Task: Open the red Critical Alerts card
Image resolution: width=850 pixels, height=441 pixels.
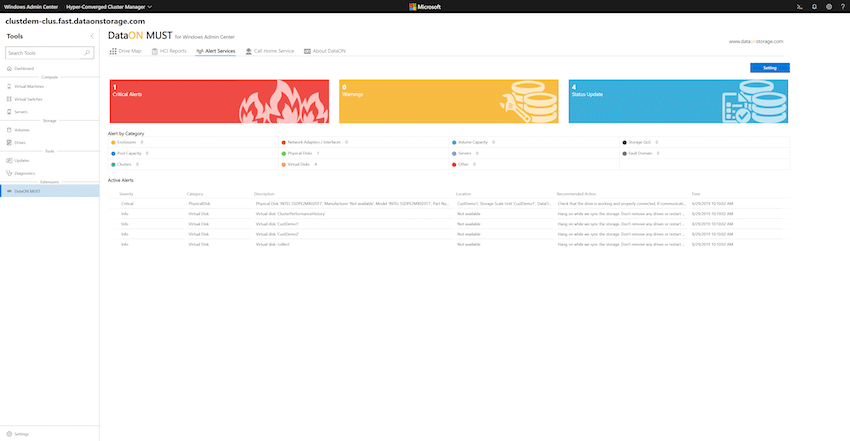Action: pos(219,101)
